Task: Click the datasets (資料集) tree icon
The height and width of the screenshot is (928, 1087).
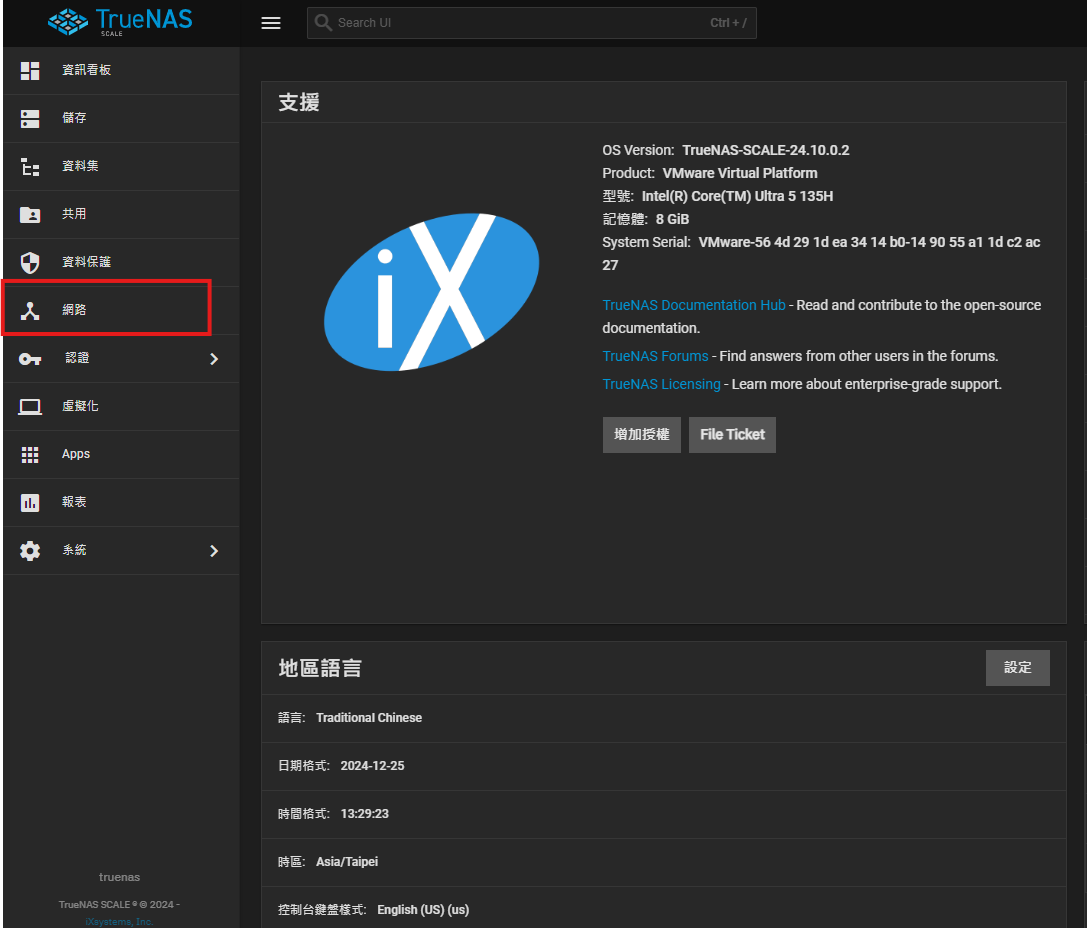Action: 30,166
